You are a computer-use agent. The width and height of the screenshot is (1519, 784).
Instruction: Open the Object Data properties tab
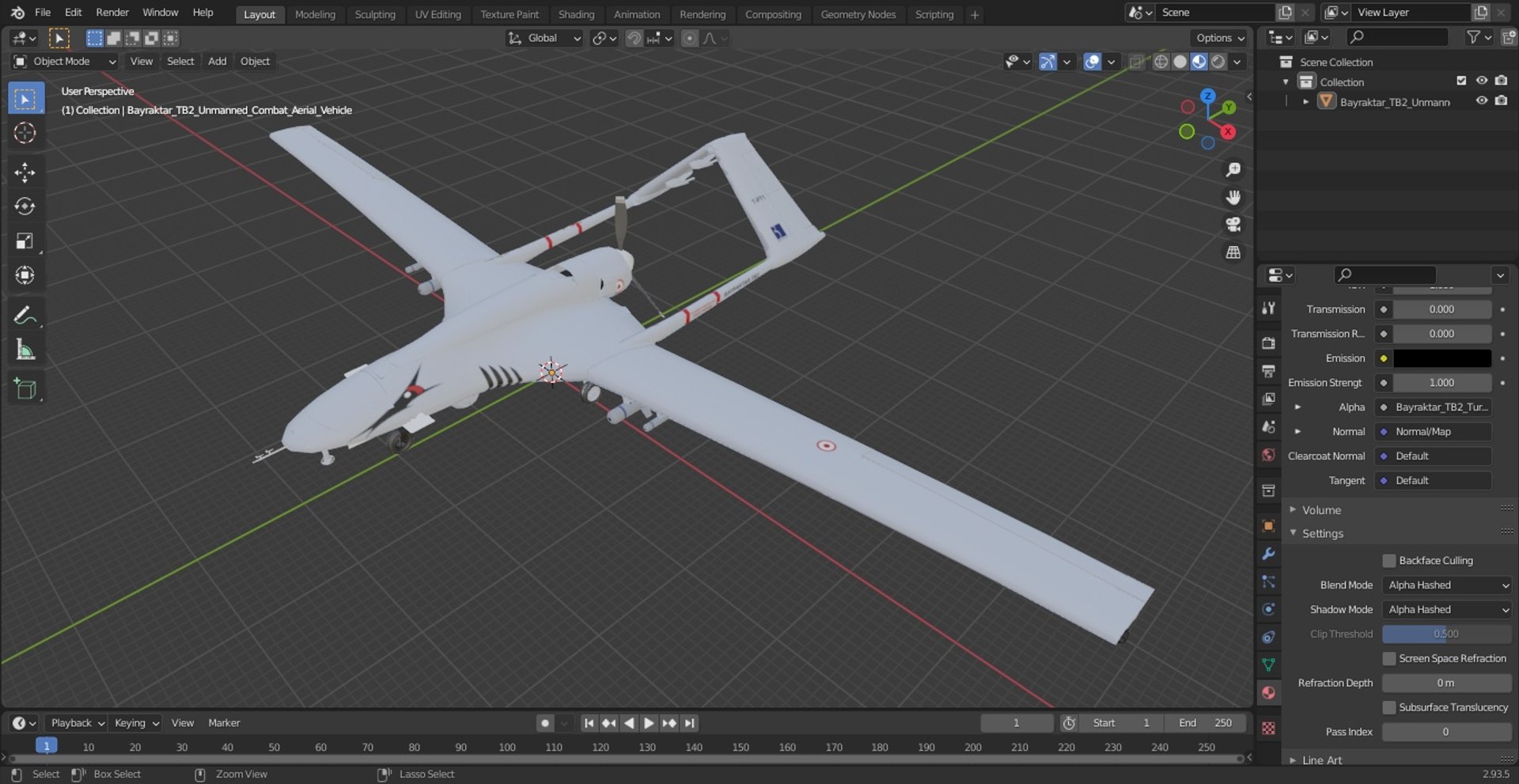[1268, 665]
